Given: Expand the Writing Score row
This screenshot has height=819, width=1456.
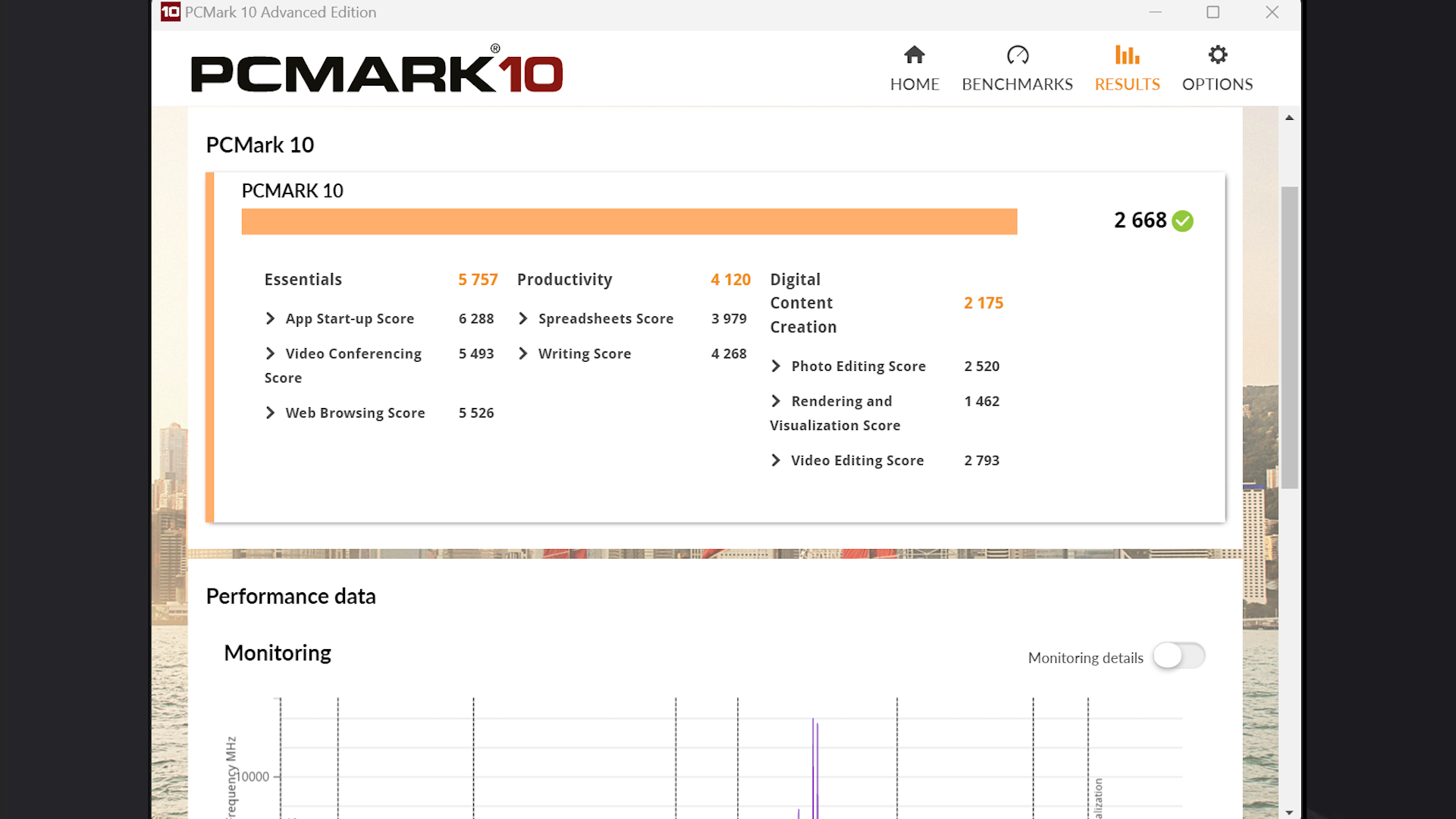Looking at the screenshot, I should [523, 353].
